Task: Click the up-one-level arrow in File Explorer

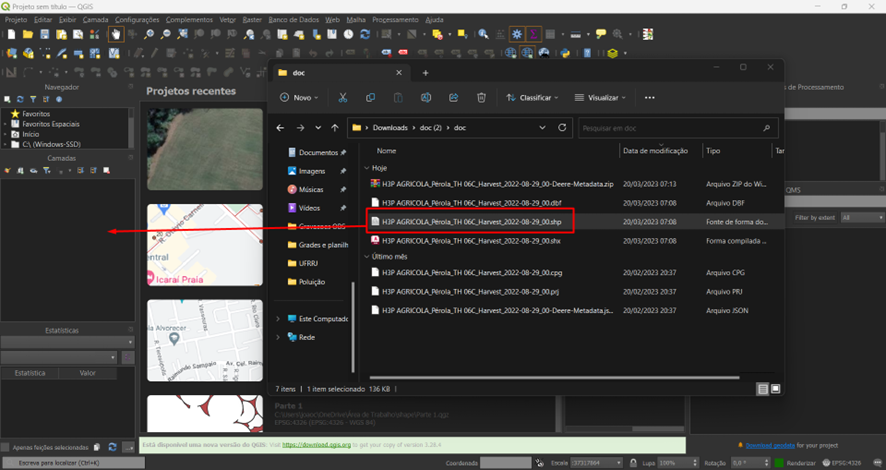Action: [335, 128]
